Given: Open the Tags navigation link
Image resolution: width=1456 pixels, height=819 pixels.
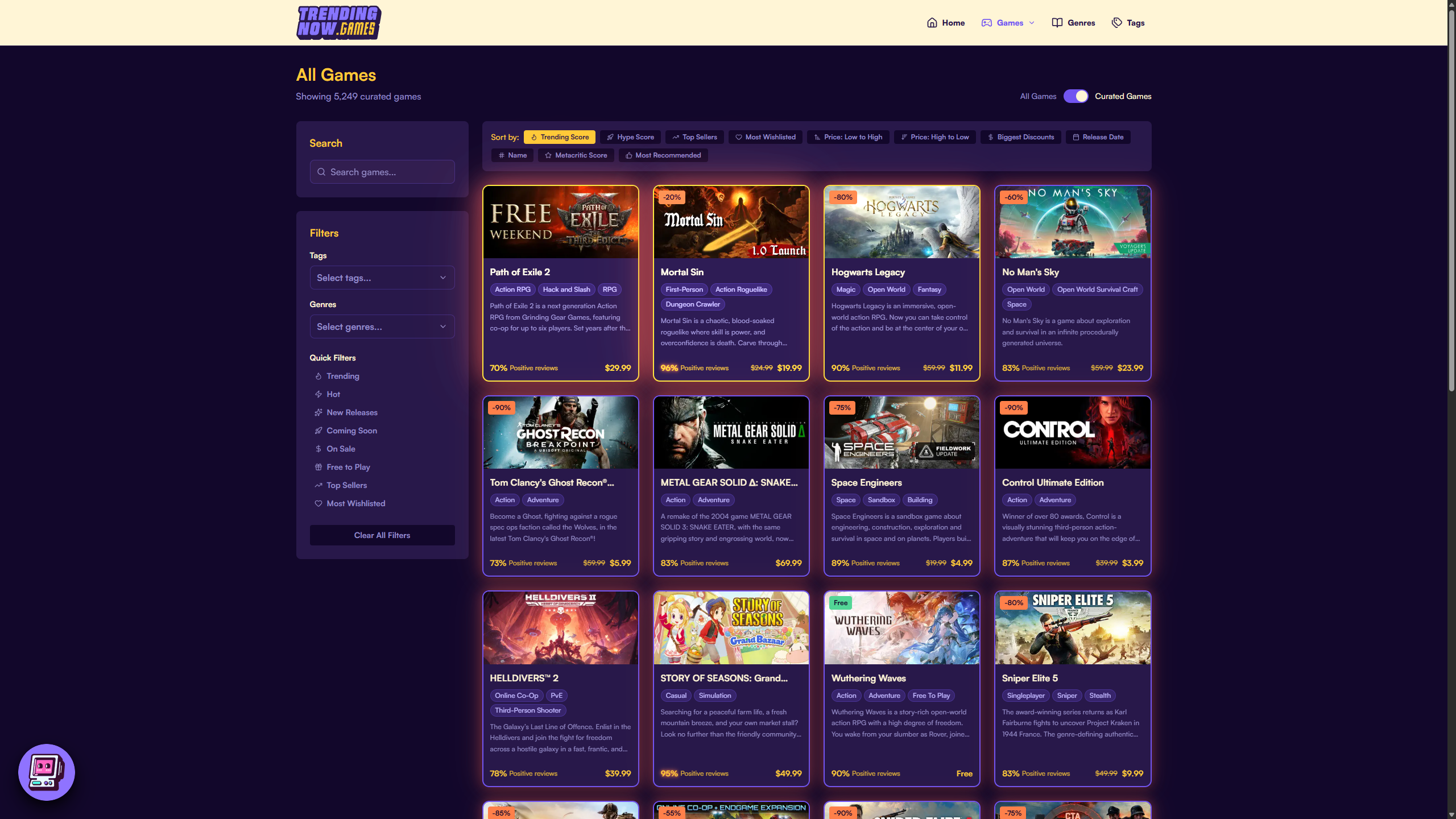Looking at the screenshot, I should pos(1128,23).
